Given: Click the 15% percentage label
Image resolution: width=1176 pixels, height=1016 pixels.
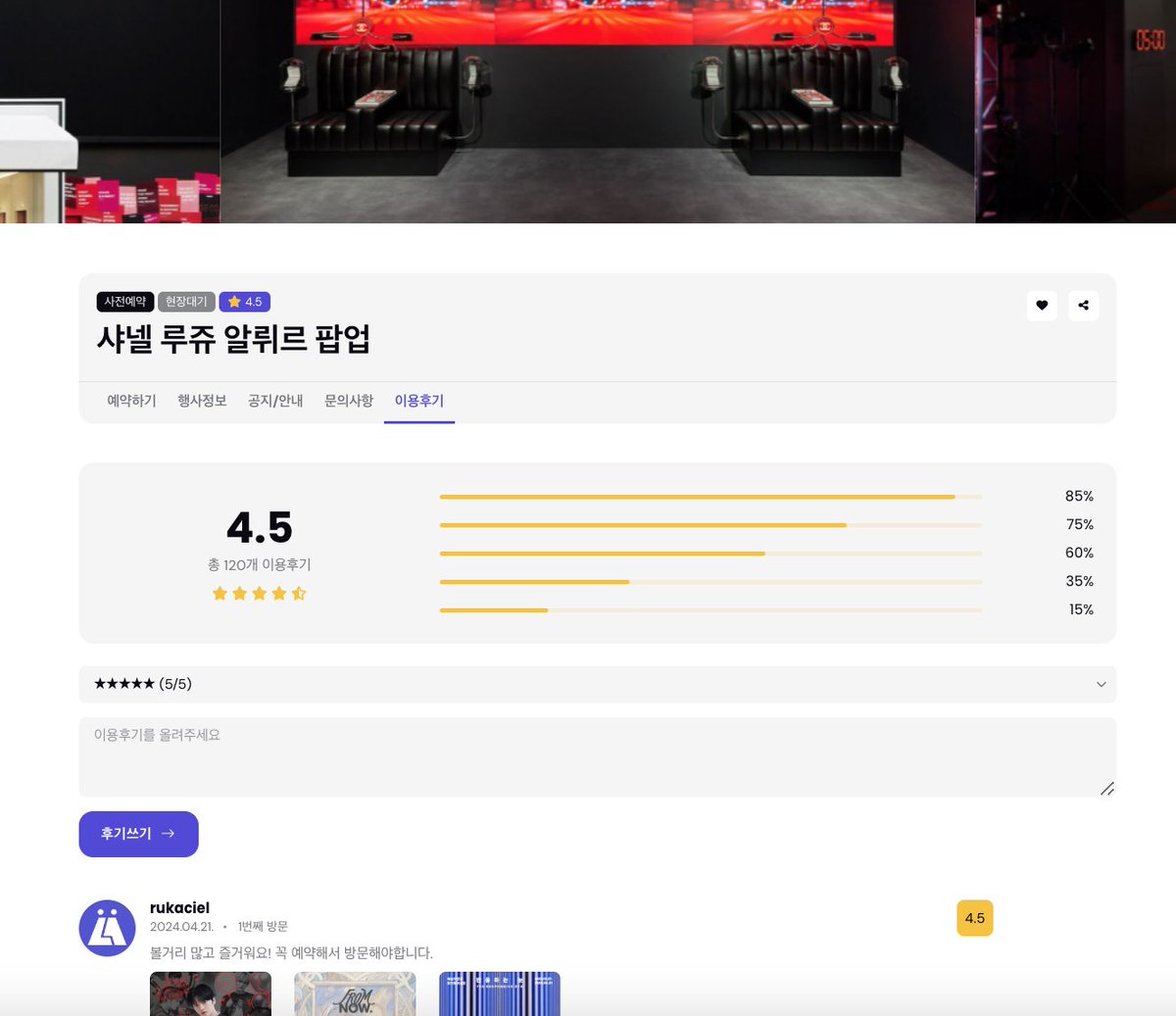Looking at the screenshot, I should (1081, 609).
